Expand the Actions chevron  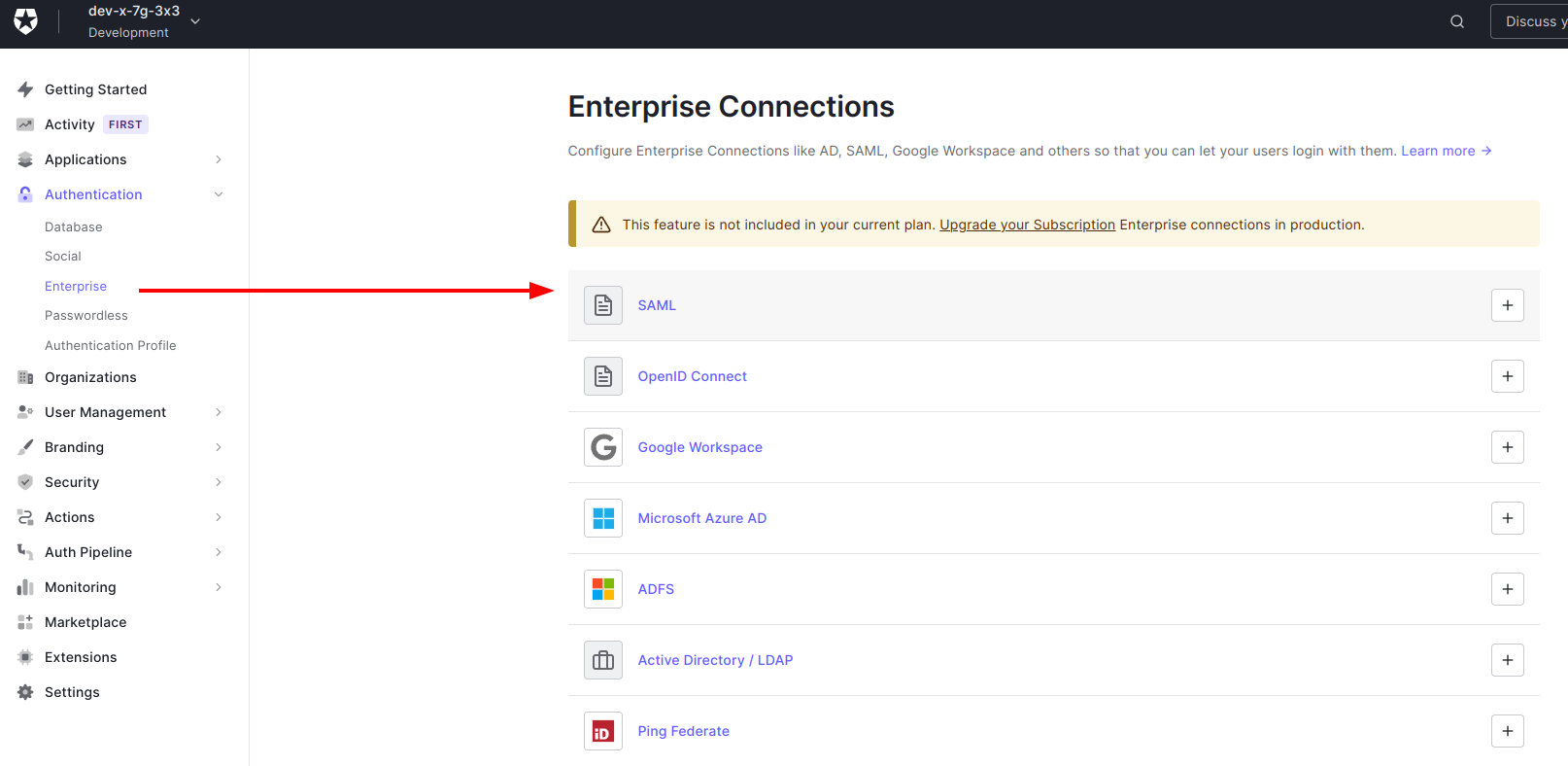(219, 517)
